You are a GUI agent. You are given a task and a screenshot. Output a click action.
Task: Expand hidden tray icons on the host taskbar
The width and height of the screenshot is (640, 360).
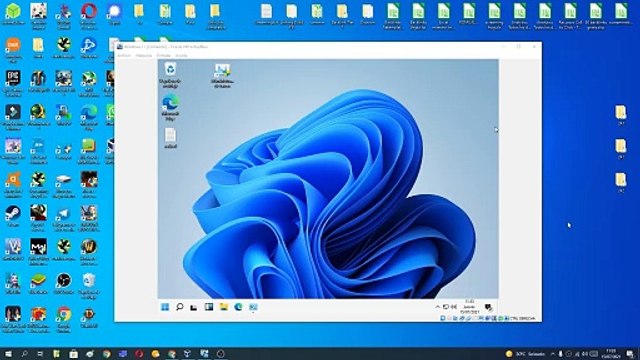pyautogui.click(x=553, y=354)
